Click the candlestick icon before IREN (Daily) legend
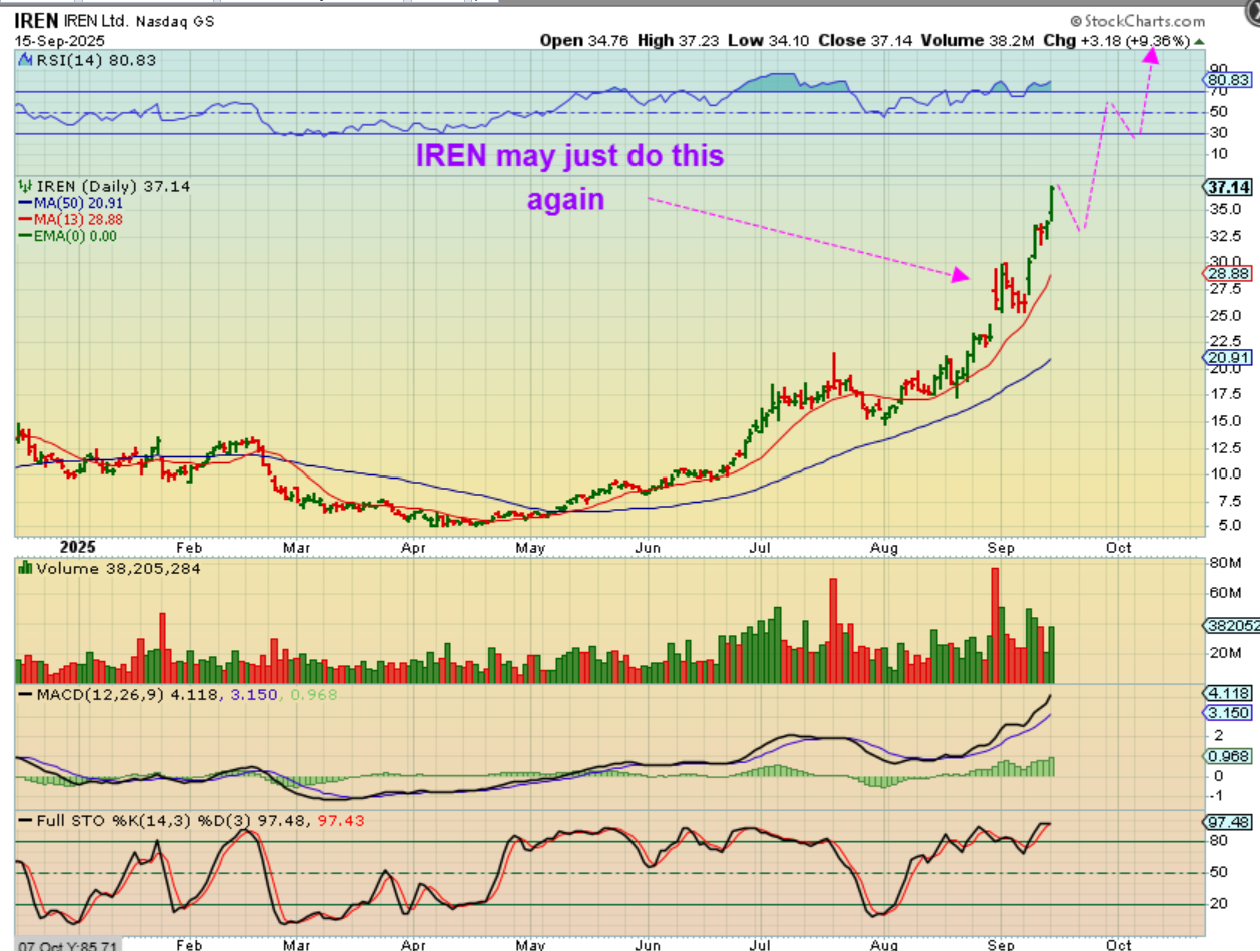1260x951 pixels. pos(25,186)
